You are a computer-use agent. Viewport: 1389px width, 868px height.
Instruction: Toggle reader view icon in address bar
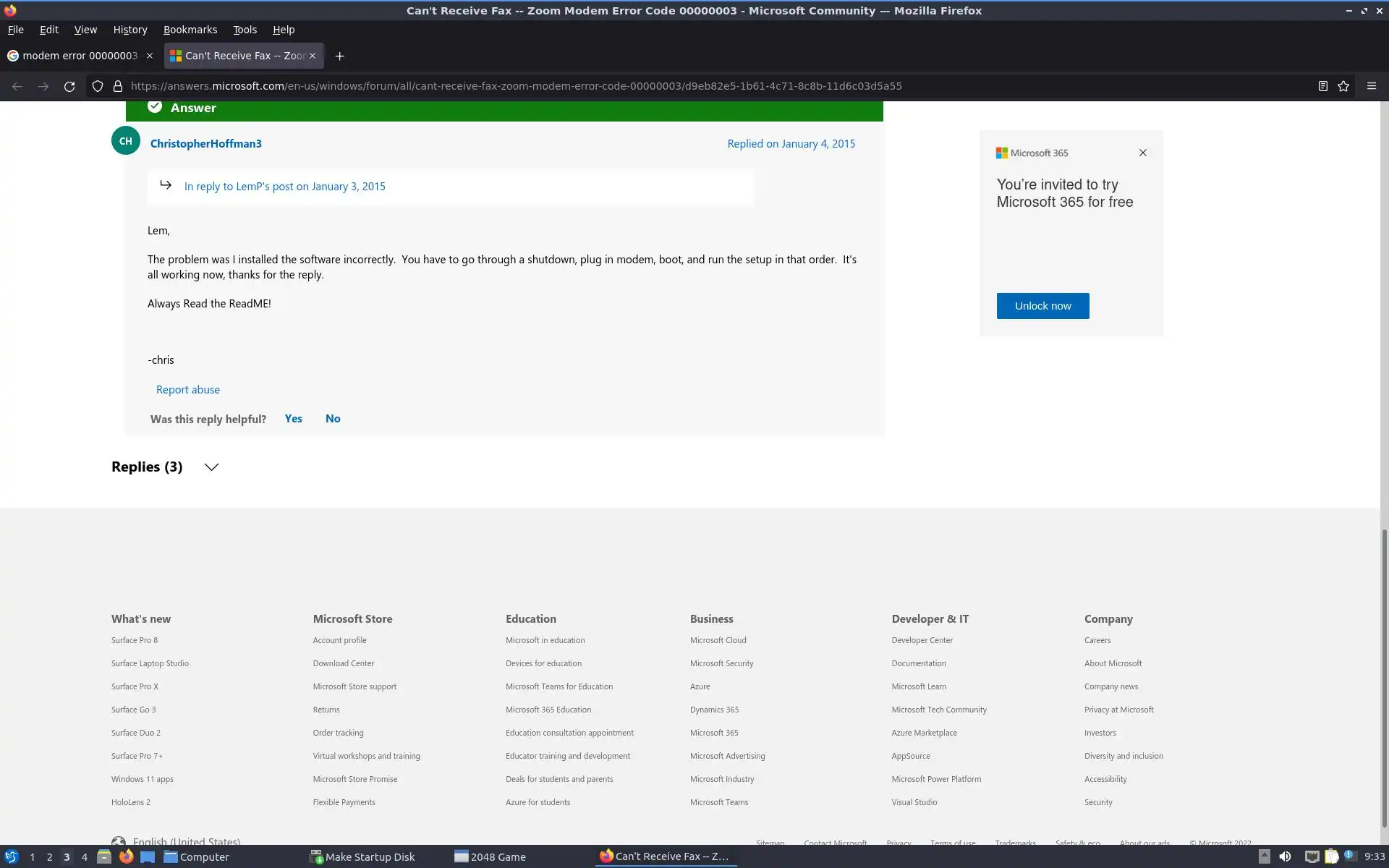pyautogui.click(x=1322, y=86)
